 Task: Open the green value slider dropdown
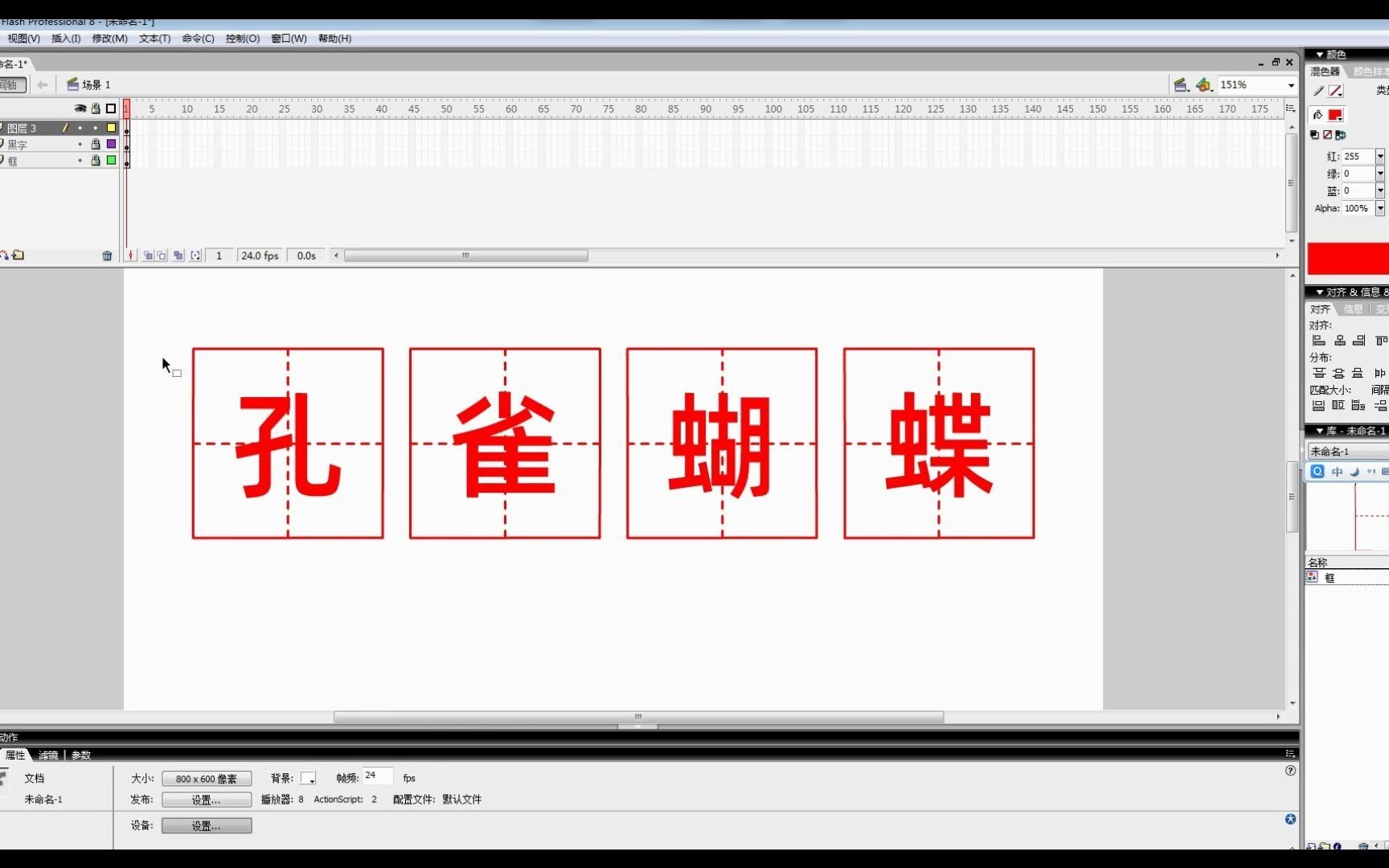coord(1380,174)
